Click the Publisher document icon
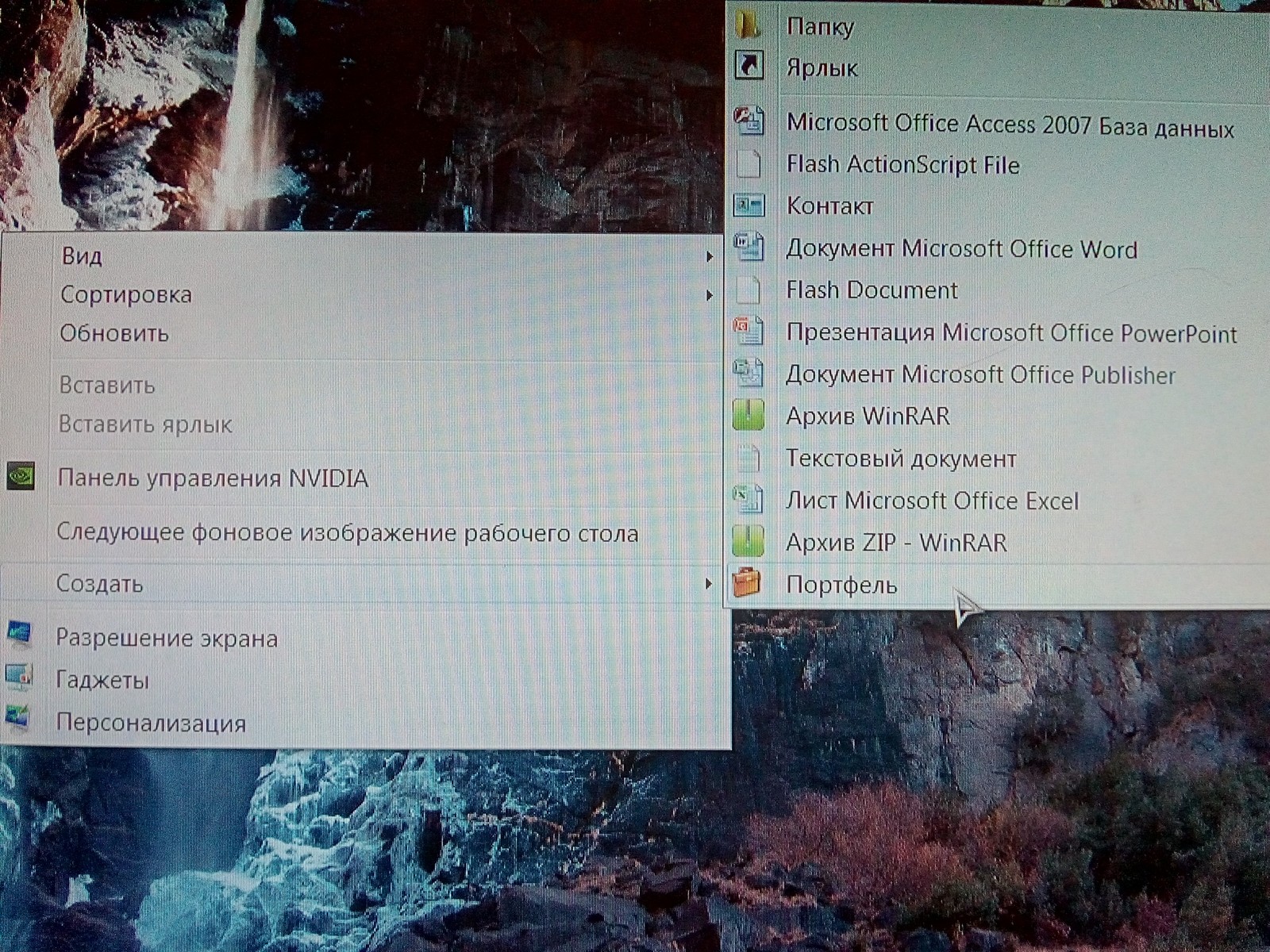This screenshot has width=1270, height=952. 749,373
